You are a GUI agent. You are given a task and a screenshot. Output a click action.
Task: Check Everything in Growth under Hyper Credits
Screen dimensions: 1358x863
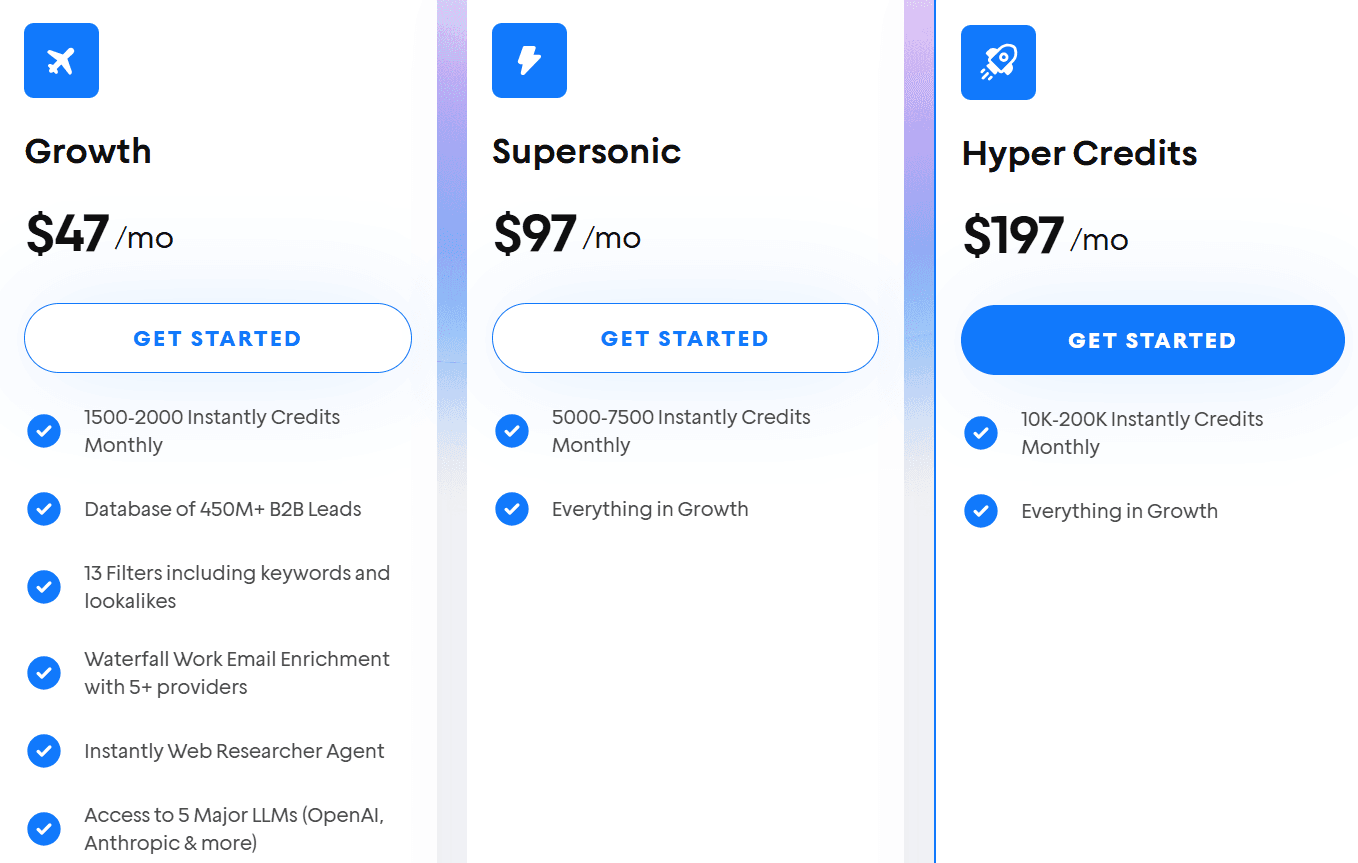pyautogui.click(x=980, y=511)
